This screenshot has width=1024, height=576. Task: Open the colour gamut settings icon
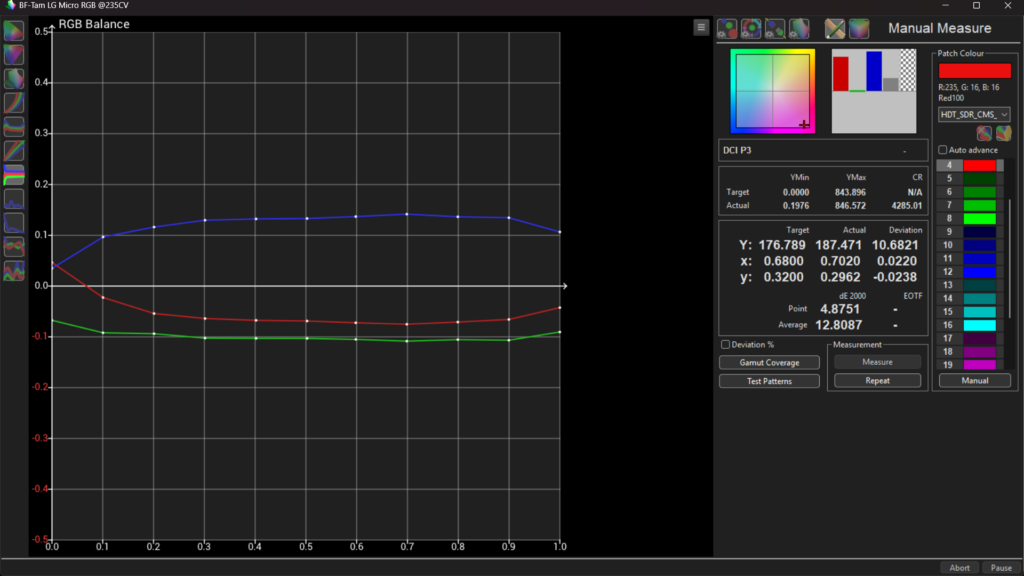point(799,29)
